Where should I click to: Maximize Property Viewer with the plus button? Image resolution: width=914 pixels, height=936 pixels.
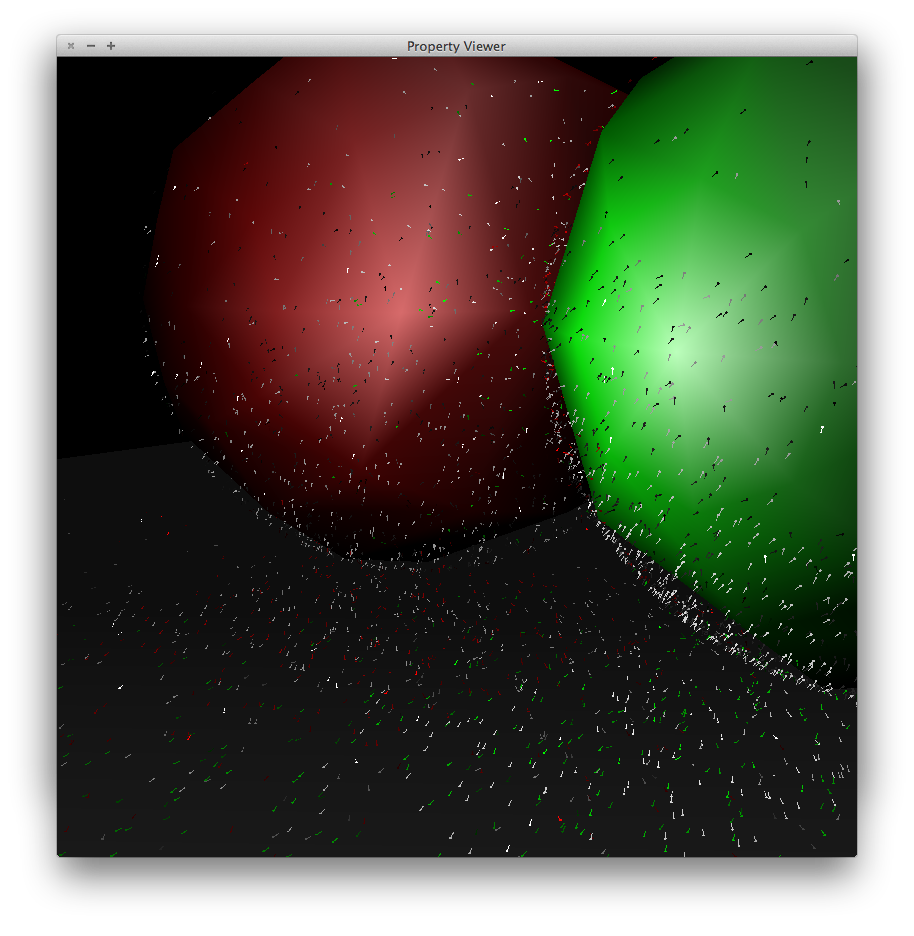[x=111, y=46]
